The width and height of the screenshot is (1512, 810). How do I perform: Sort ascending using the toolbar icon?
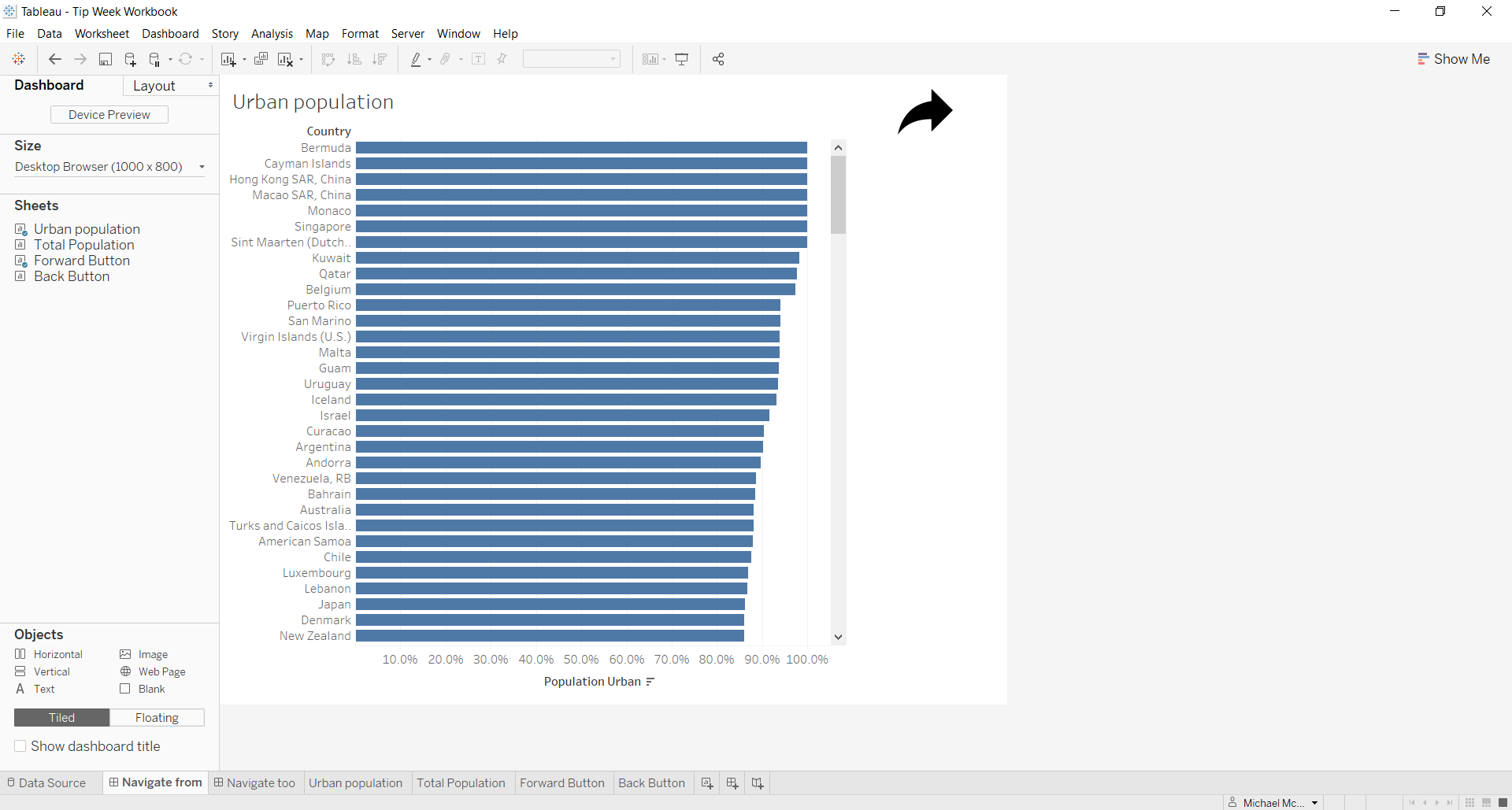(x=354, y=59)
